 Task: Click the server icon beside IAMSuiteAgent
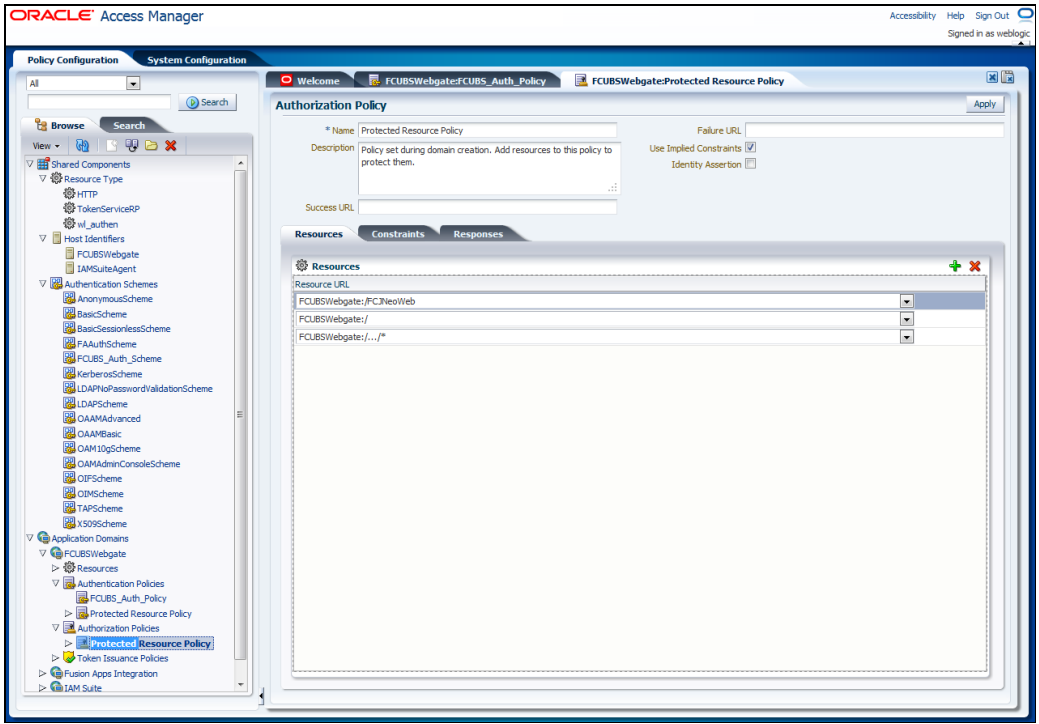[x=70, y=268]
